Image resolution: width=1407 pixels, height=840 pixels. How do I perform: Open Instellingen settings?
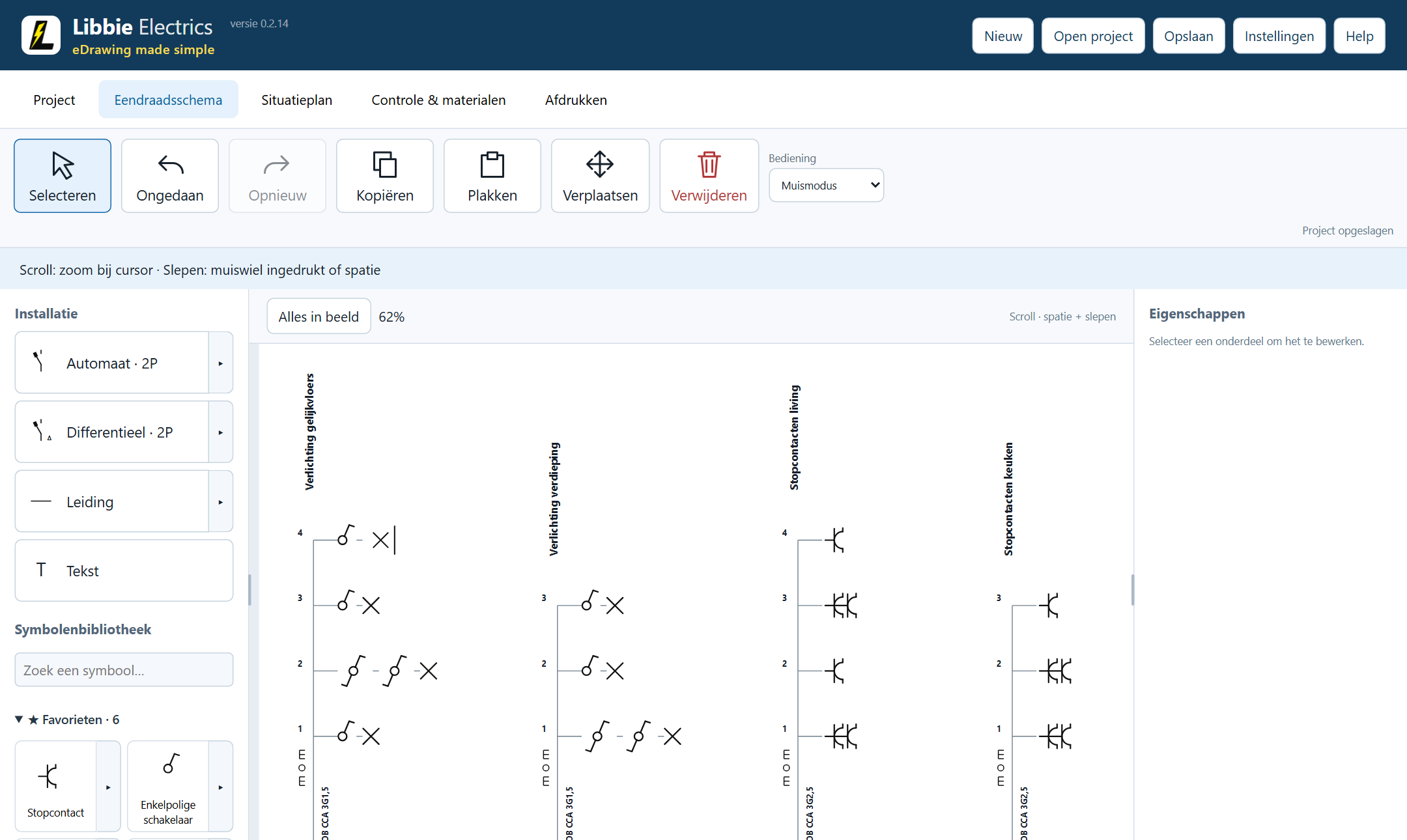[1279, 36]
